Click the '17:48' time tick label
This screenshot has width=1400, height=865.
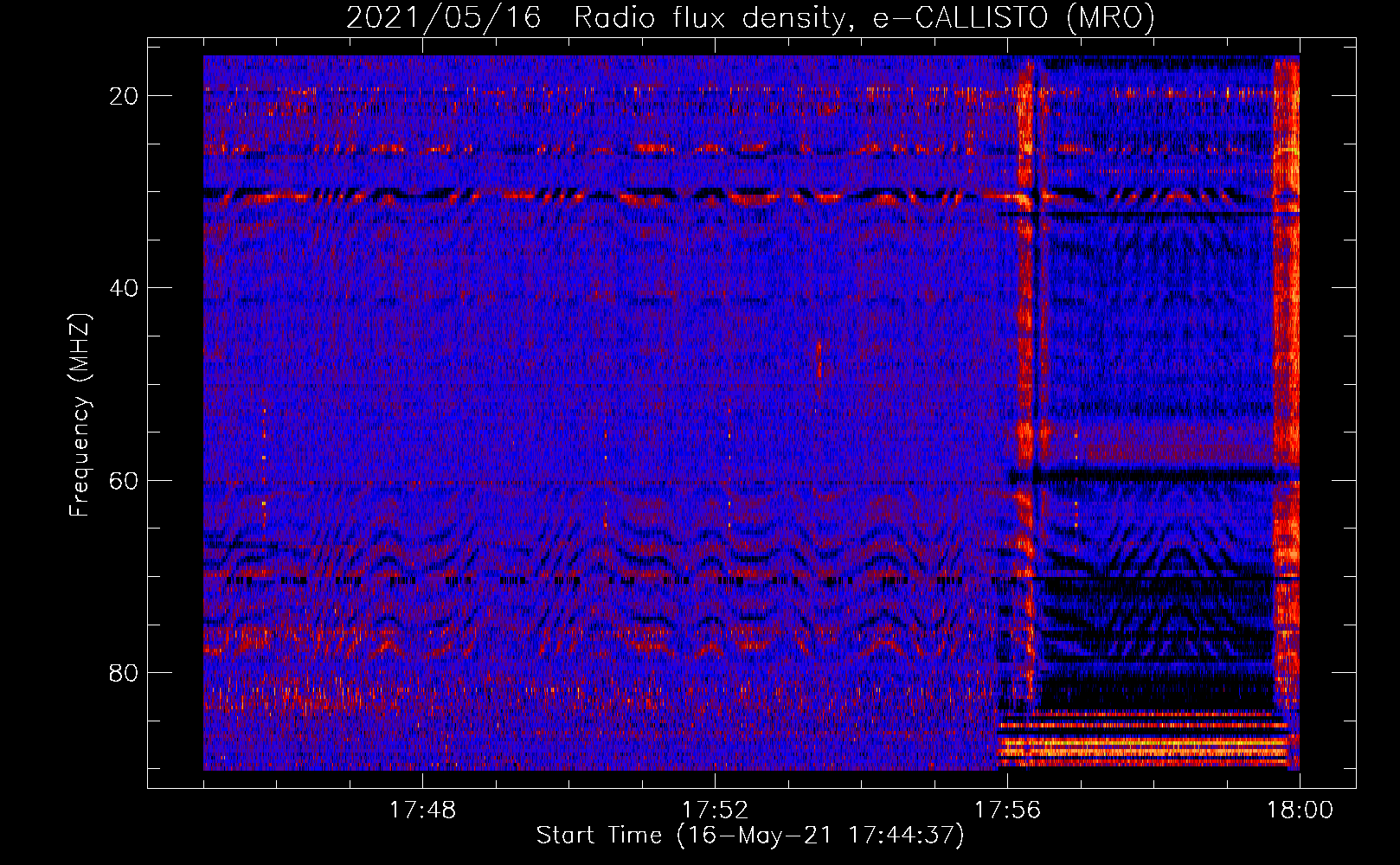pyautogui.click(x=422, y=811)
